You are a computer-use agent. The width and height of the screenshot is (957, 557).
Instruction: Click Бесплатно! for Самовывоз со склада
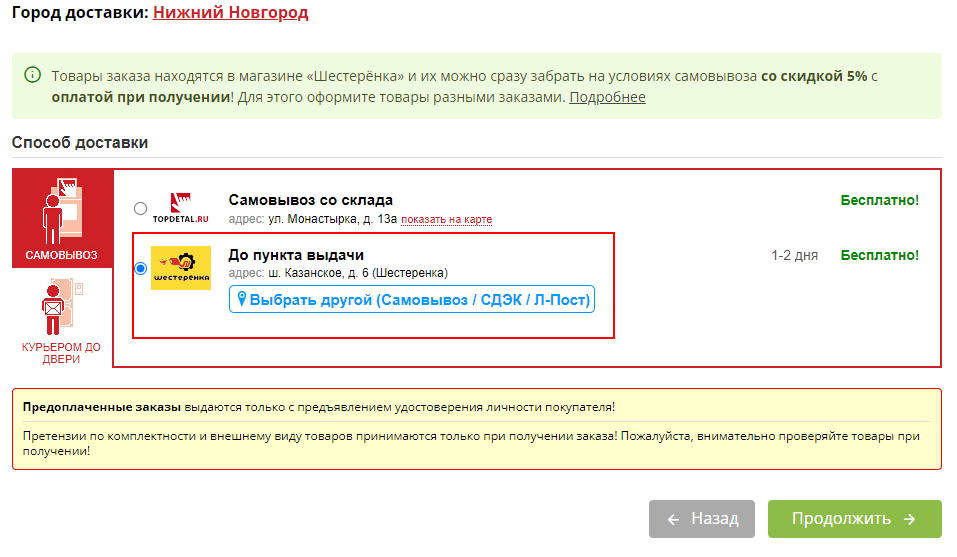click(x=879, y=200)
